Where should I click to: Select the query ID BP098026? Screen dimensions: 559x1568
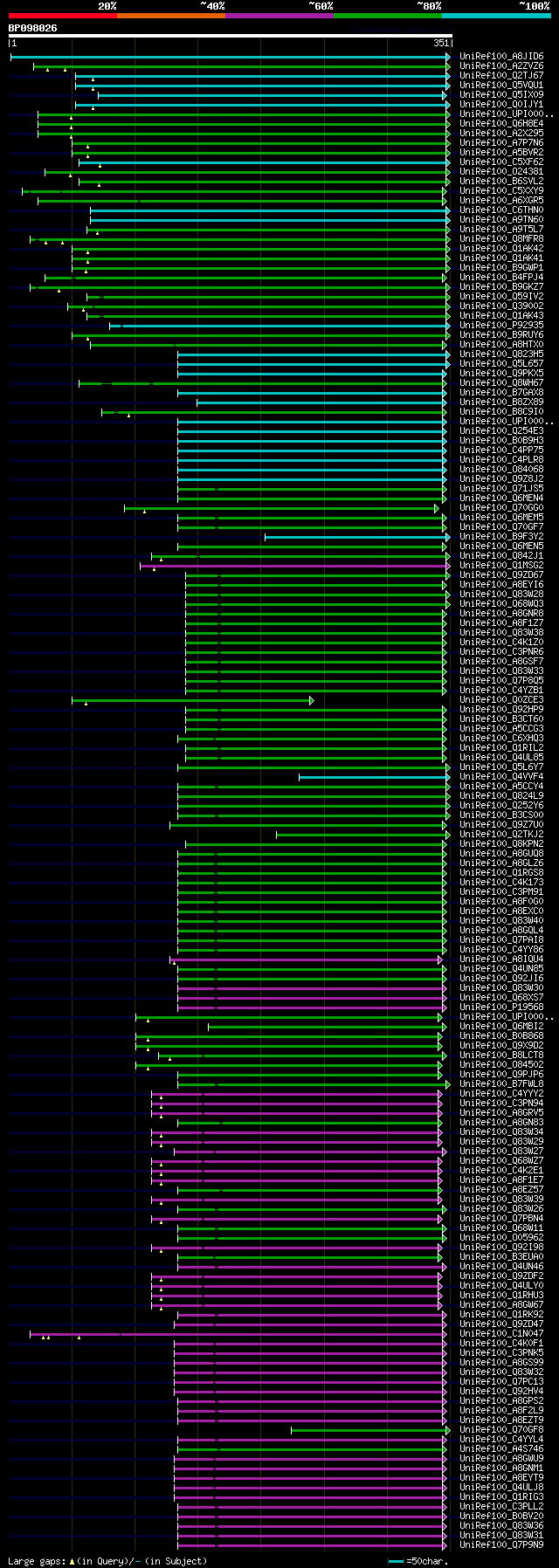[32, 28]
